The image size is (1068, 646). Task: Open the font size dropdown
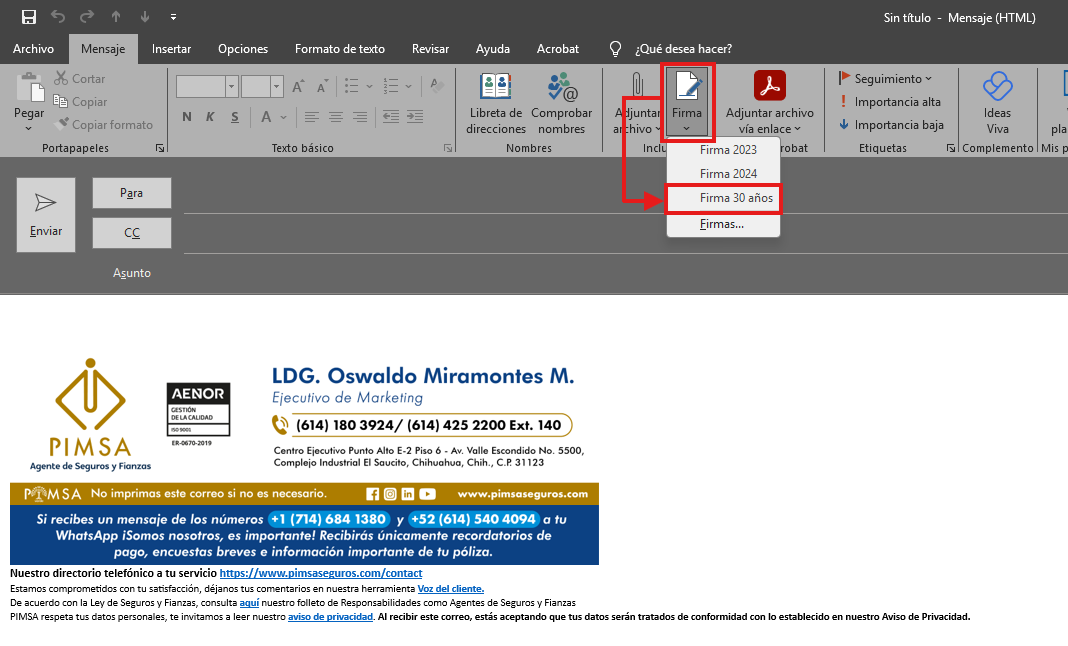(276, 87)
